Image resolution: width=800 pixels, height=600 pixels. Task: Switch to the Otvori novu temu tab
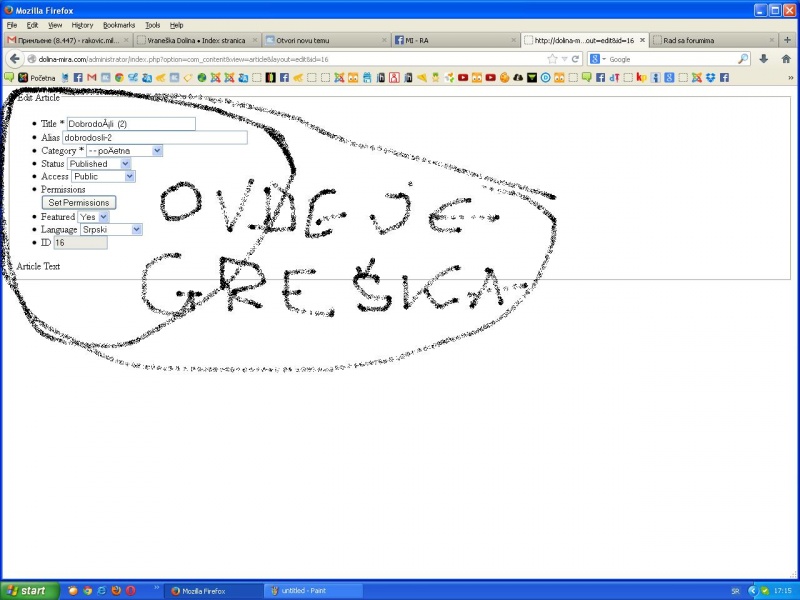(327, 40)
